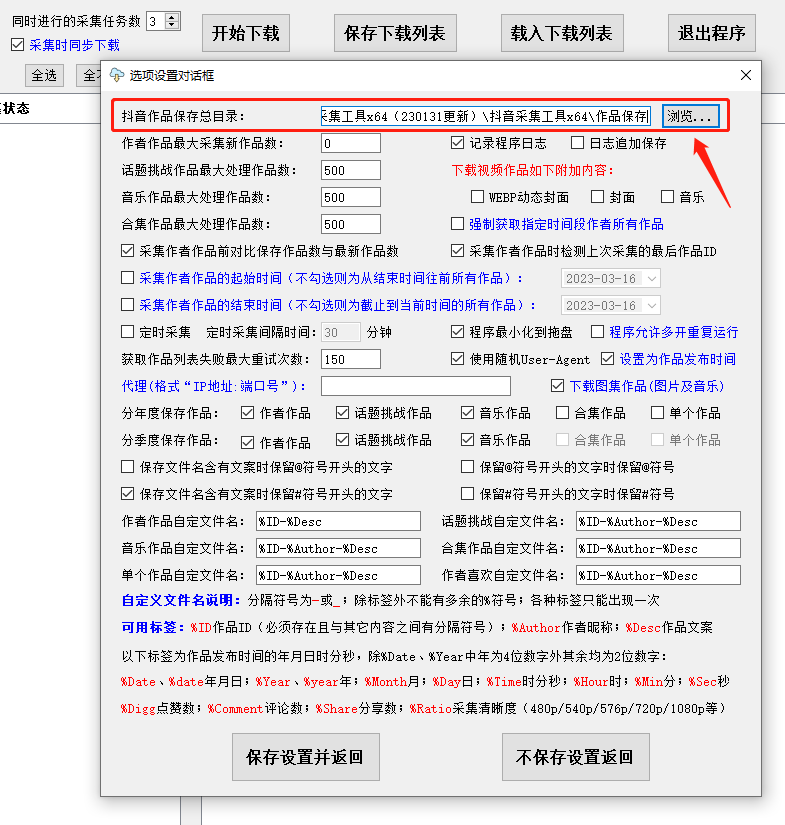Click 载入下载列表 in main window

[562, 33]
